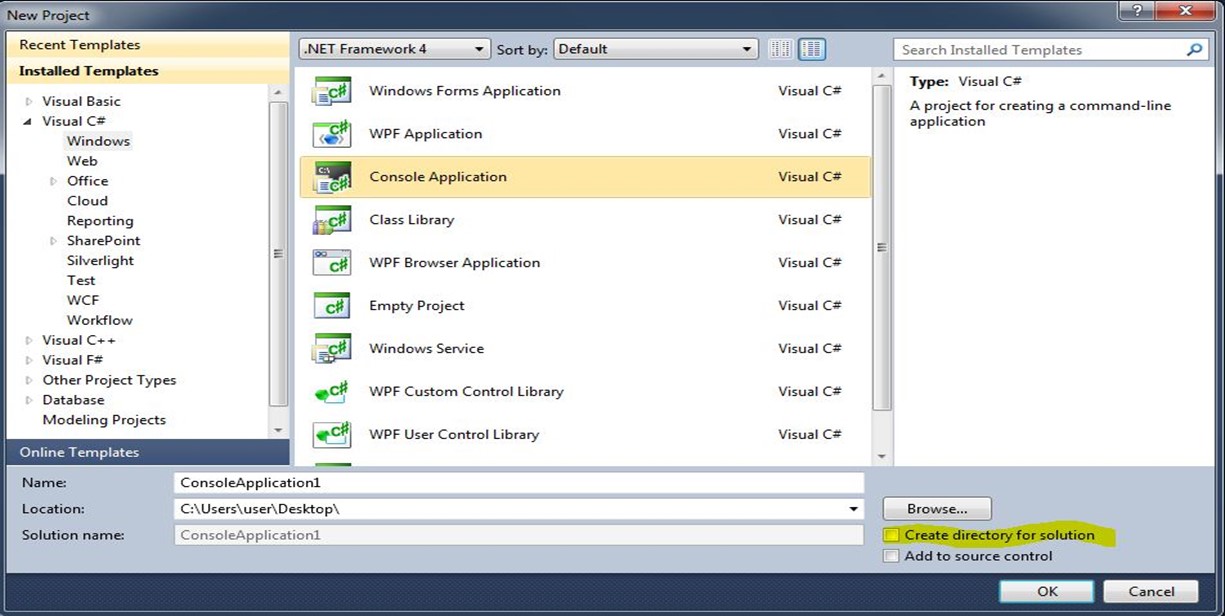
Task: Expand the SharePoint tree node
Action: [x=53, y=241]
